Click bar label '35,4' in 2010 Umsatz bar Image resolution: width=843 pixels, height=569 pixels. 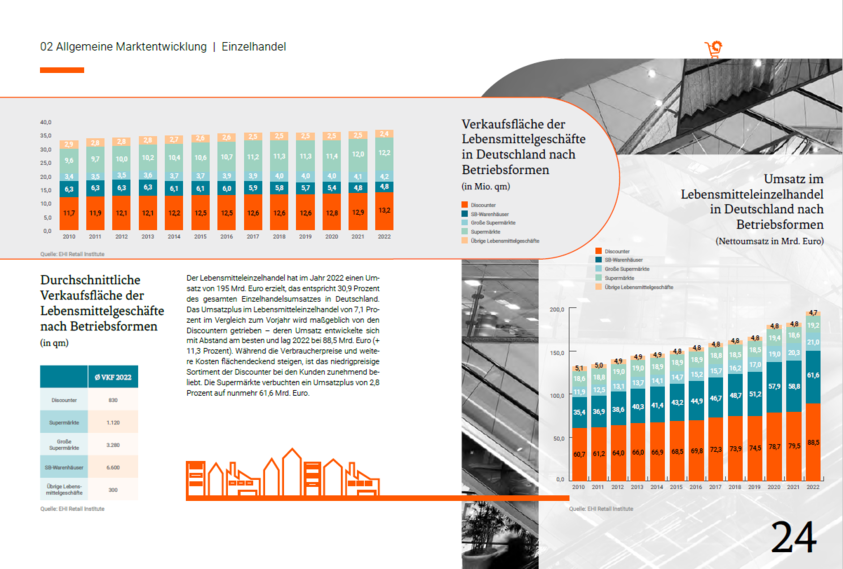[x=579, y=412]
